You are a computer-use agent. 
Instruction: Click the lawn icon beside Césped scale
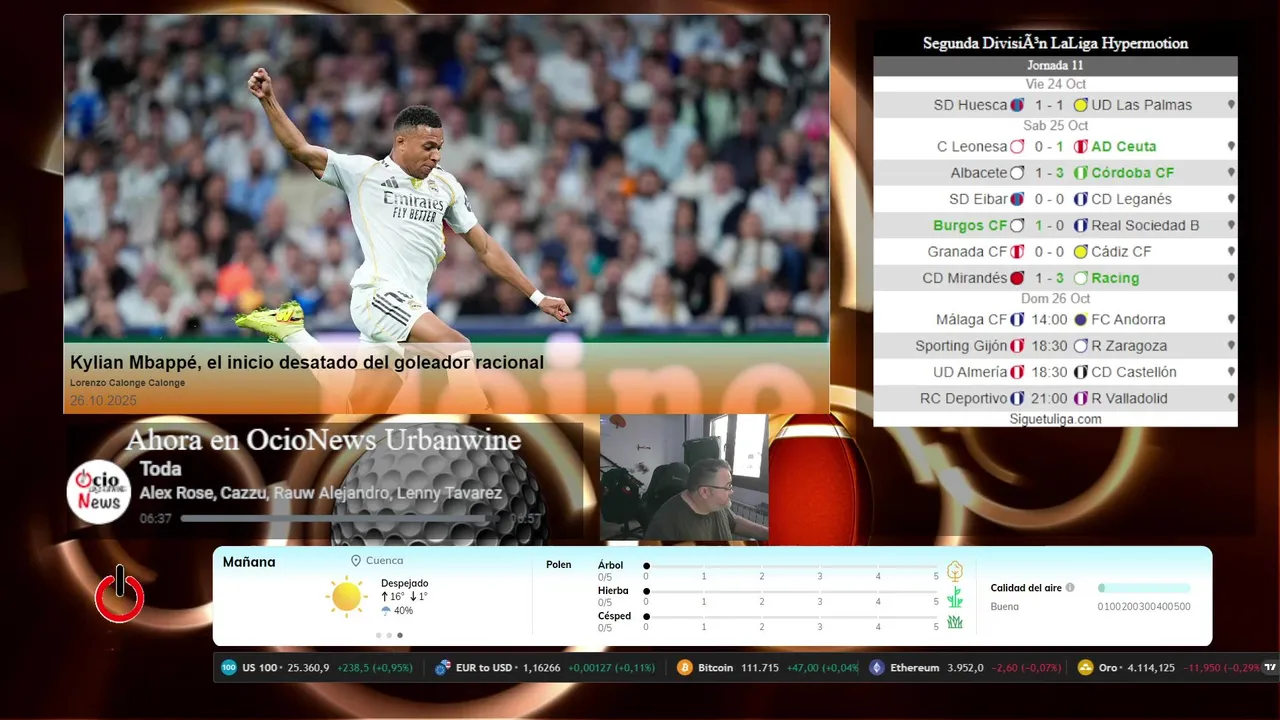(955, 622)
